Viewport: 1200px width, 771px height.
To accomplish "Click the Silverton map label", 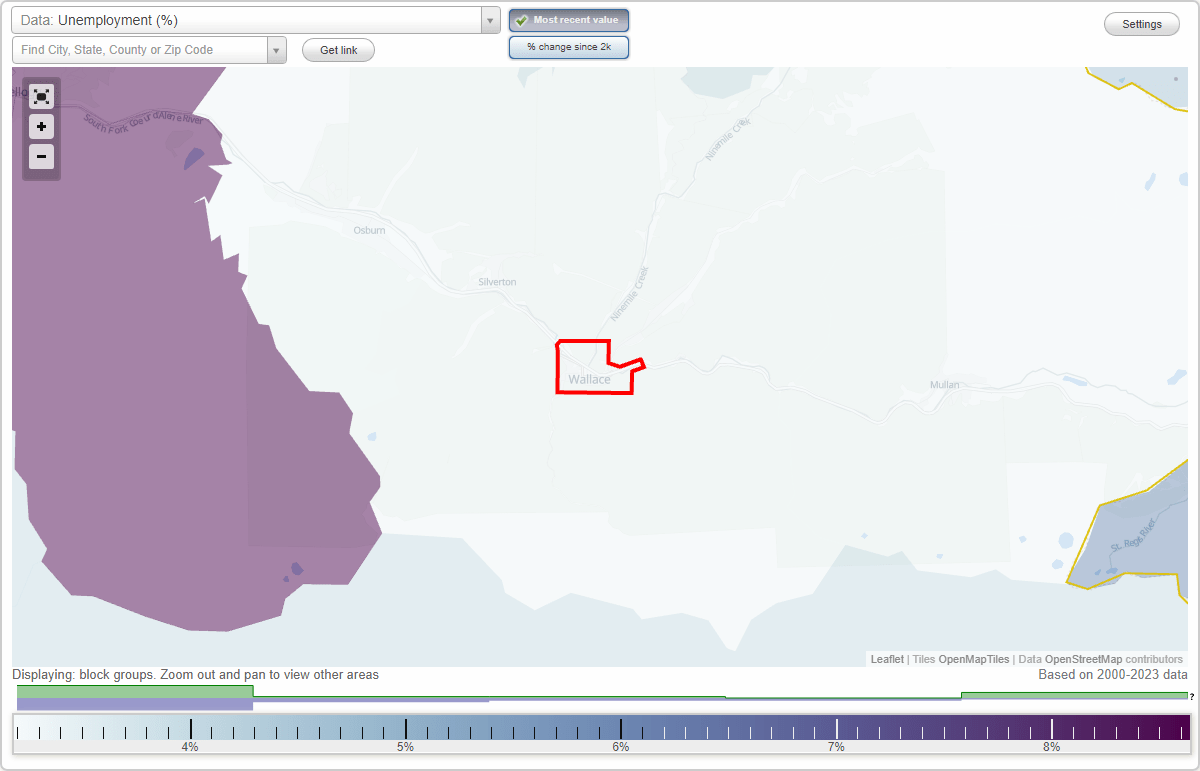I will tap(497, 282).
